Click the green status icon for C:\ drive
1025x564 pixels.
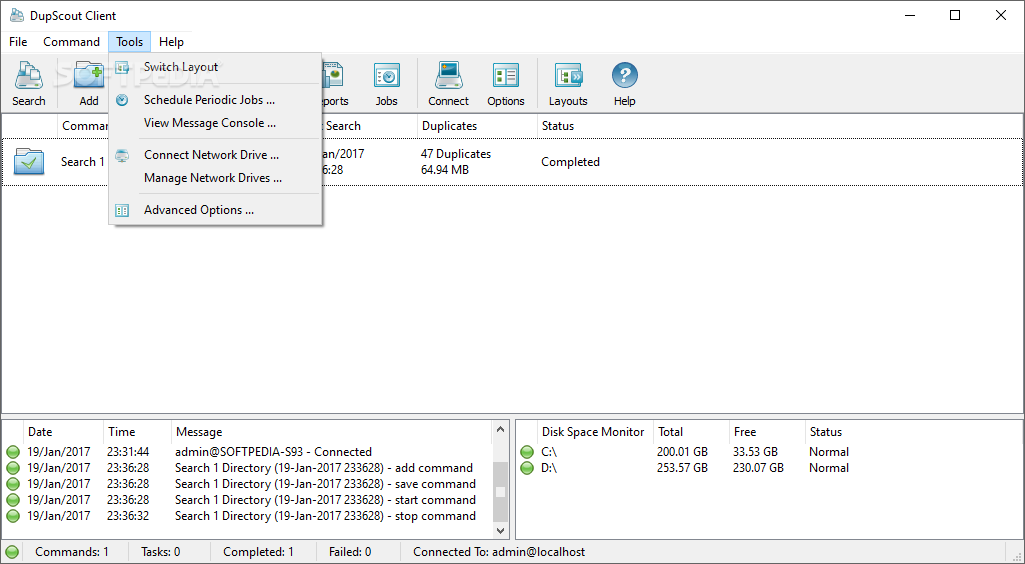pos(527,452)
